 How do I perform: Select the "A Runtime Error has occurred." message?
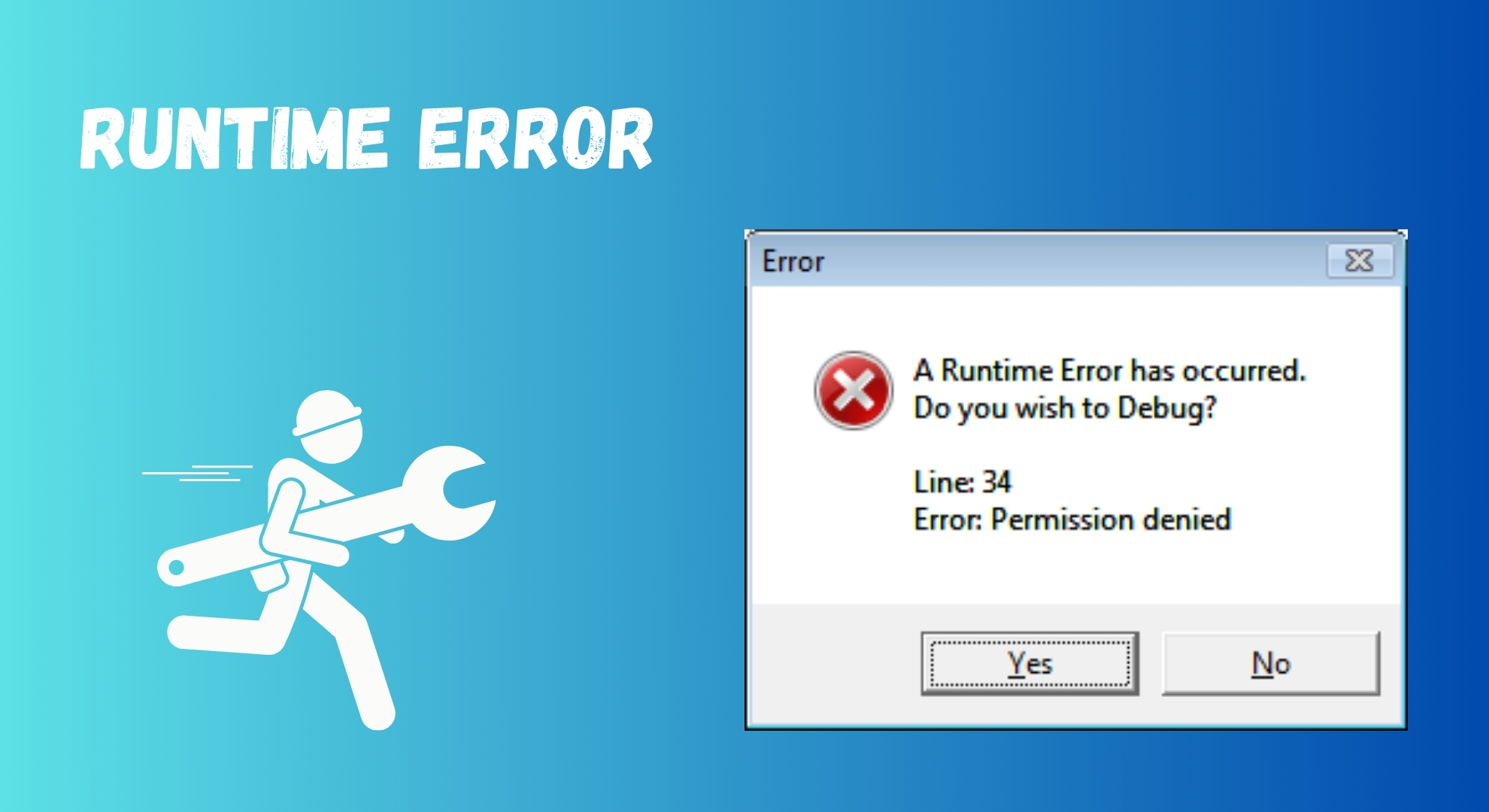[1110, 371]
